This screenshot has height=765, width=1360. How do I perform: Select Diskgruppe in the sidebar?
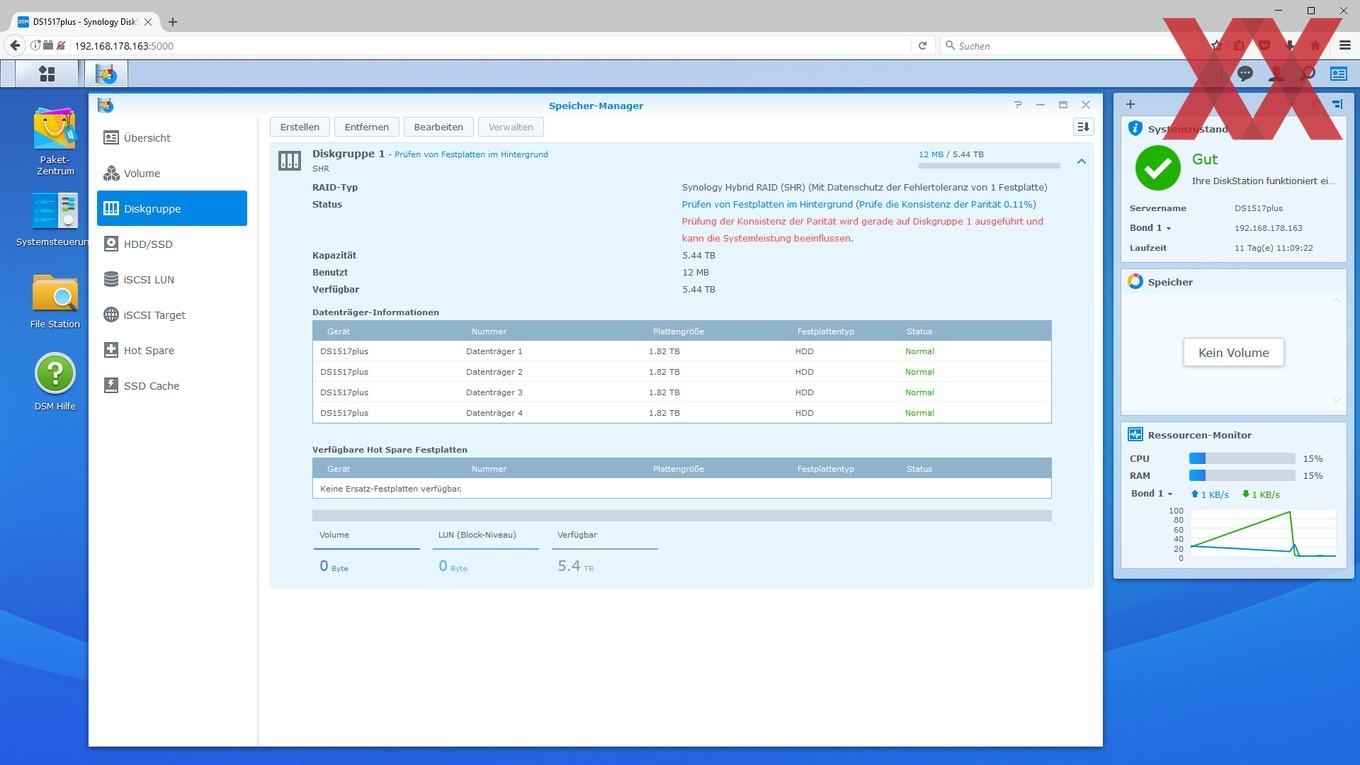171,208
